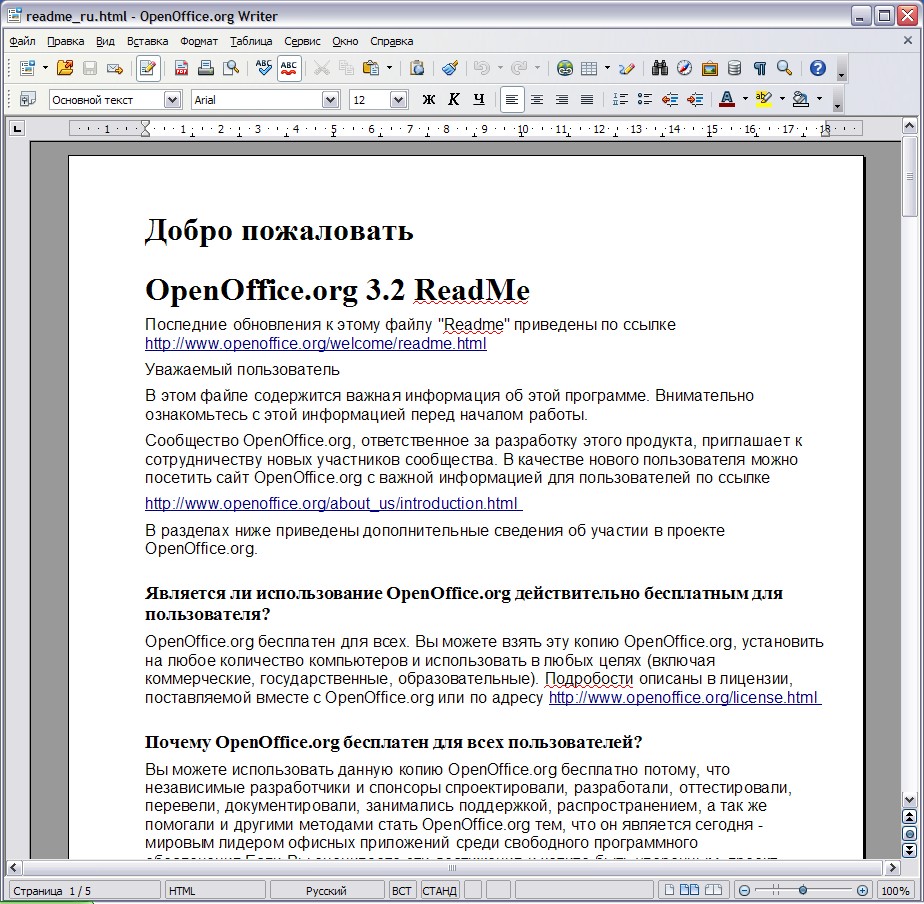Follow the welcome/readme.html link

pyautogui.click(x=316, y=344)
